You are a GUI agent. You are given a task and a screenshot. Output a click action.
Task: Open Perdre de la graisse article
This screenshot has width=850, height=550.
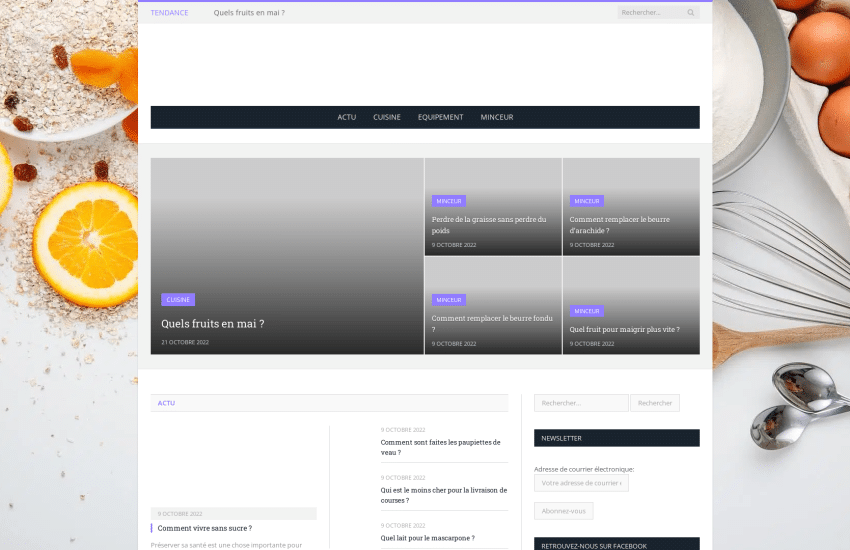489,225
